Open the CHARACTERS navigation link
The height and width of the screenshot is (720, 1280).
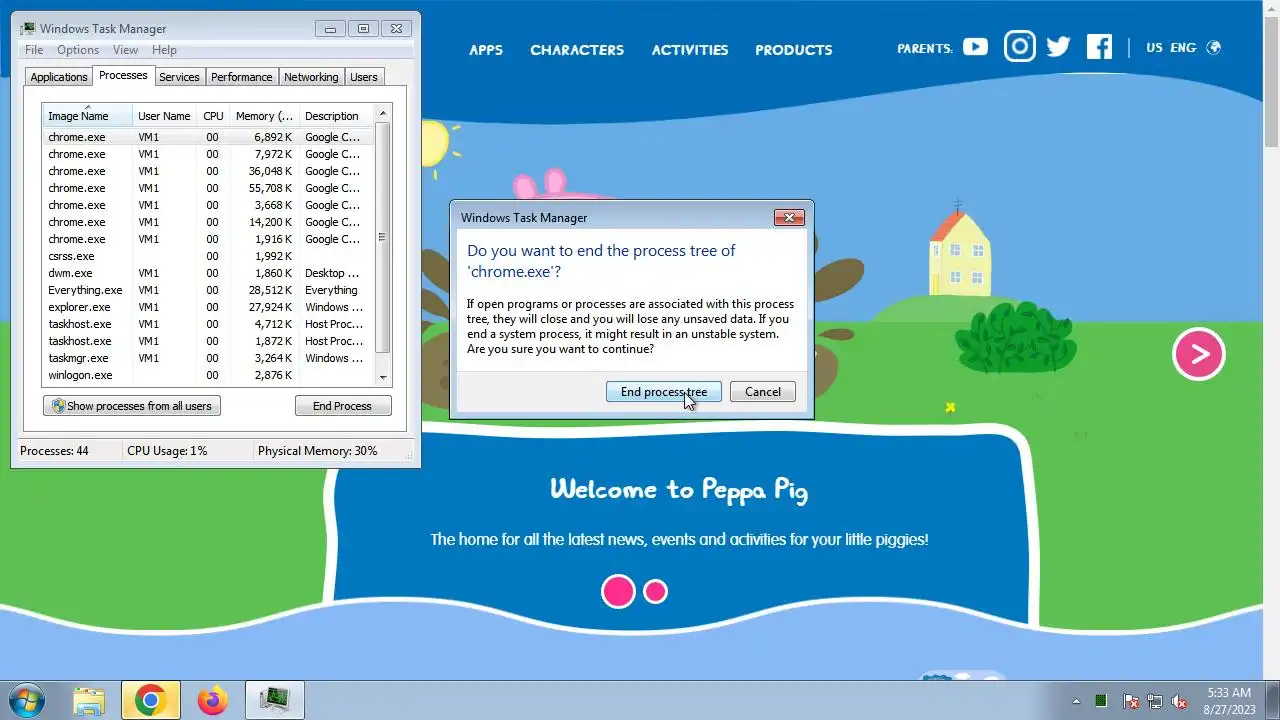577,50
